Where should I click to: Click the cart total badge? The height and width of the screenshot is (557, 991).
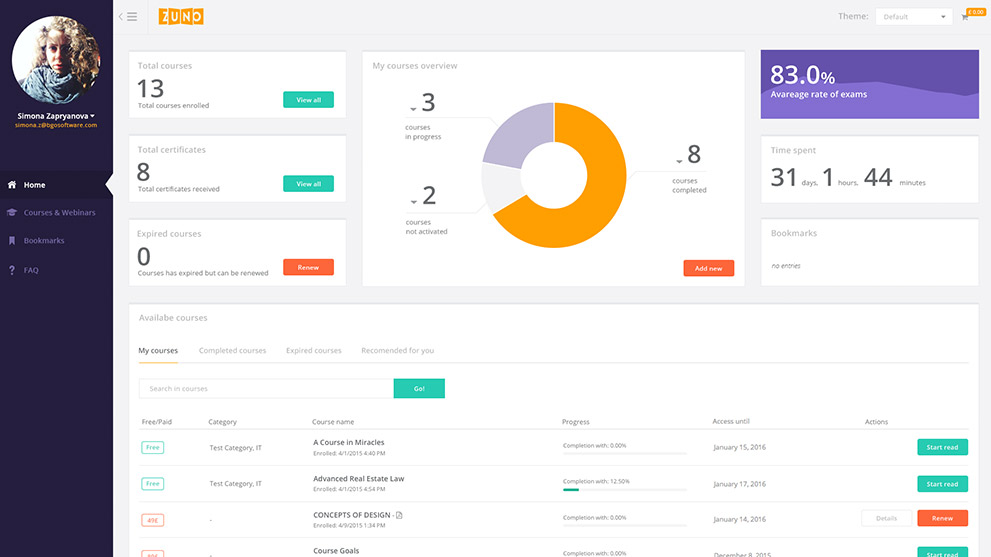coord(976,12)
